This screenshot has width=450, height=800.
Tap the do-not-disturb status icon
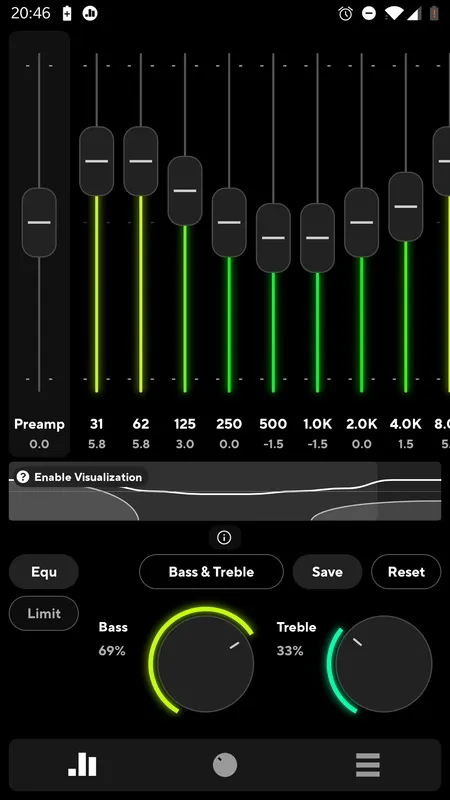(369, 13)
